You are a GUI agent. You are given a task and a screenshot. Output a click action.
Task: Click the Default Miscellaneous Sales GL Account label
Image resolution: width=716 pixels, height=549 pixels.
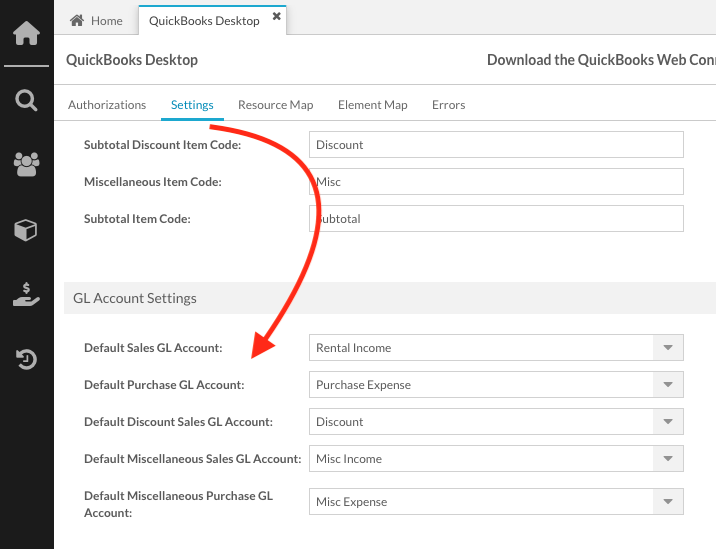[x=192, y=459]
